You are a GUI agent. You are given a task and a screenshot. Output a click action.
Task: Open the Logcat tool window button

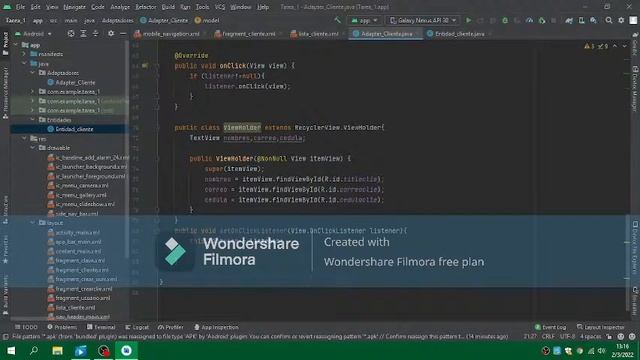pyautogui.click(x=137, y=327)
